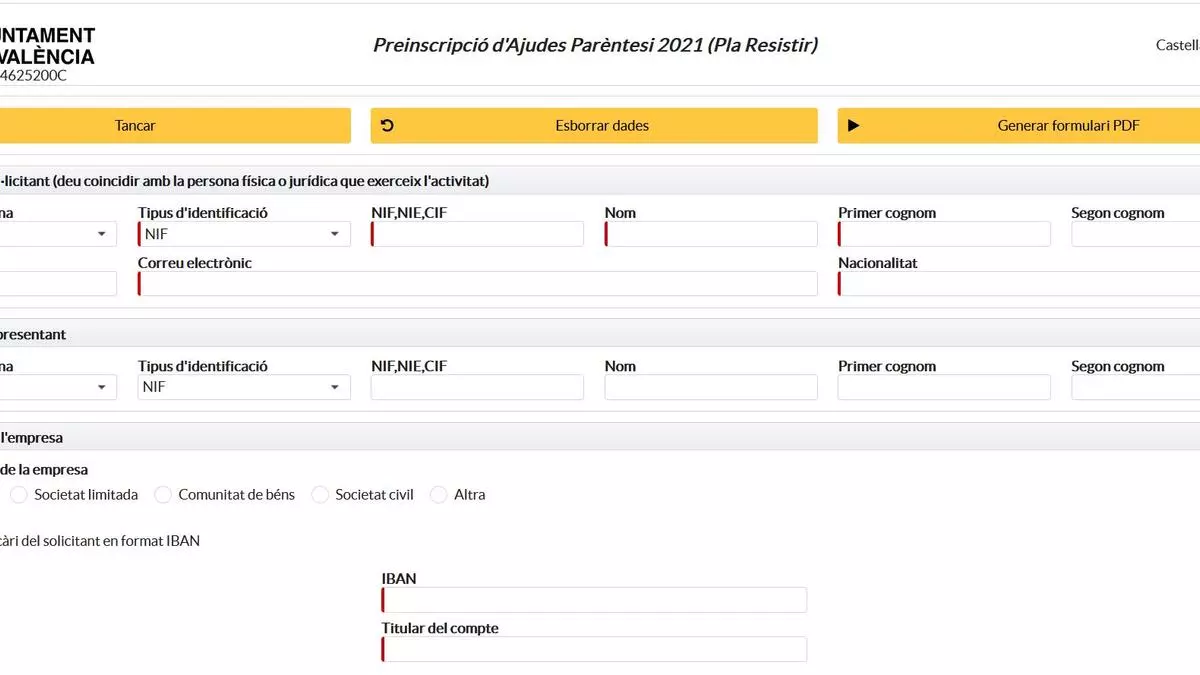
Task: Expand the leftmost dropdown in representative row
Action: pyautogui.click(x=58, y=387)
